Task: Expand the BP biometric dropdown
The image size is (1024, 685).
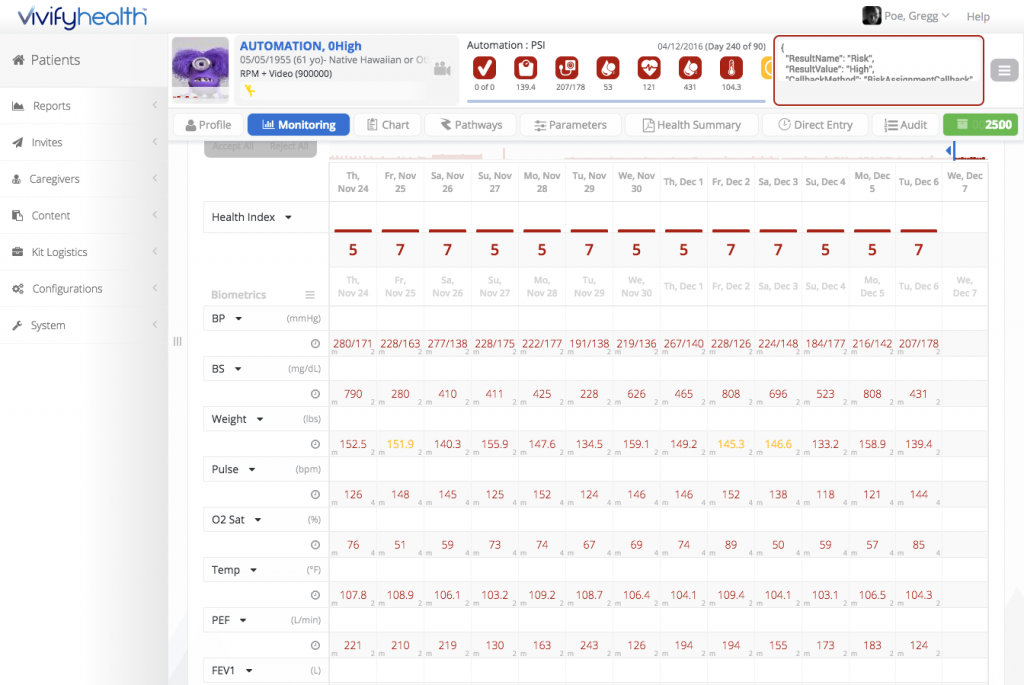Action: 238,319
